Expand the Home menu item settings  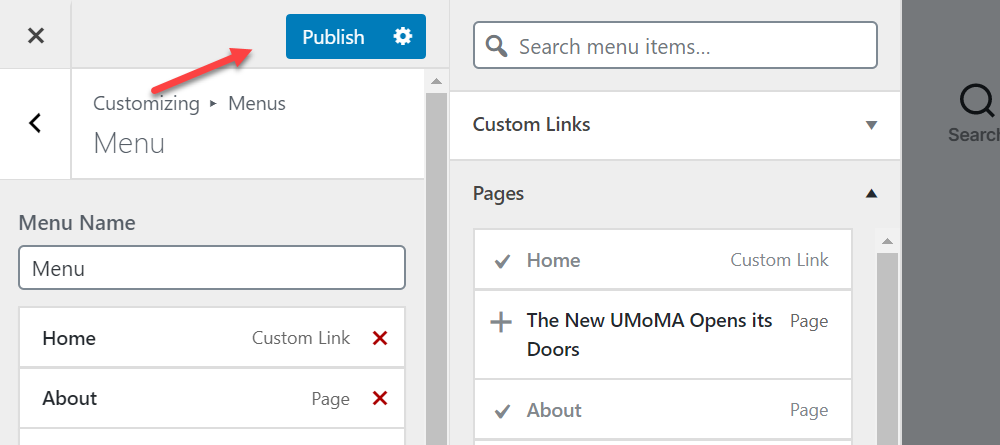pyautogui.click(x=212, y=337)
